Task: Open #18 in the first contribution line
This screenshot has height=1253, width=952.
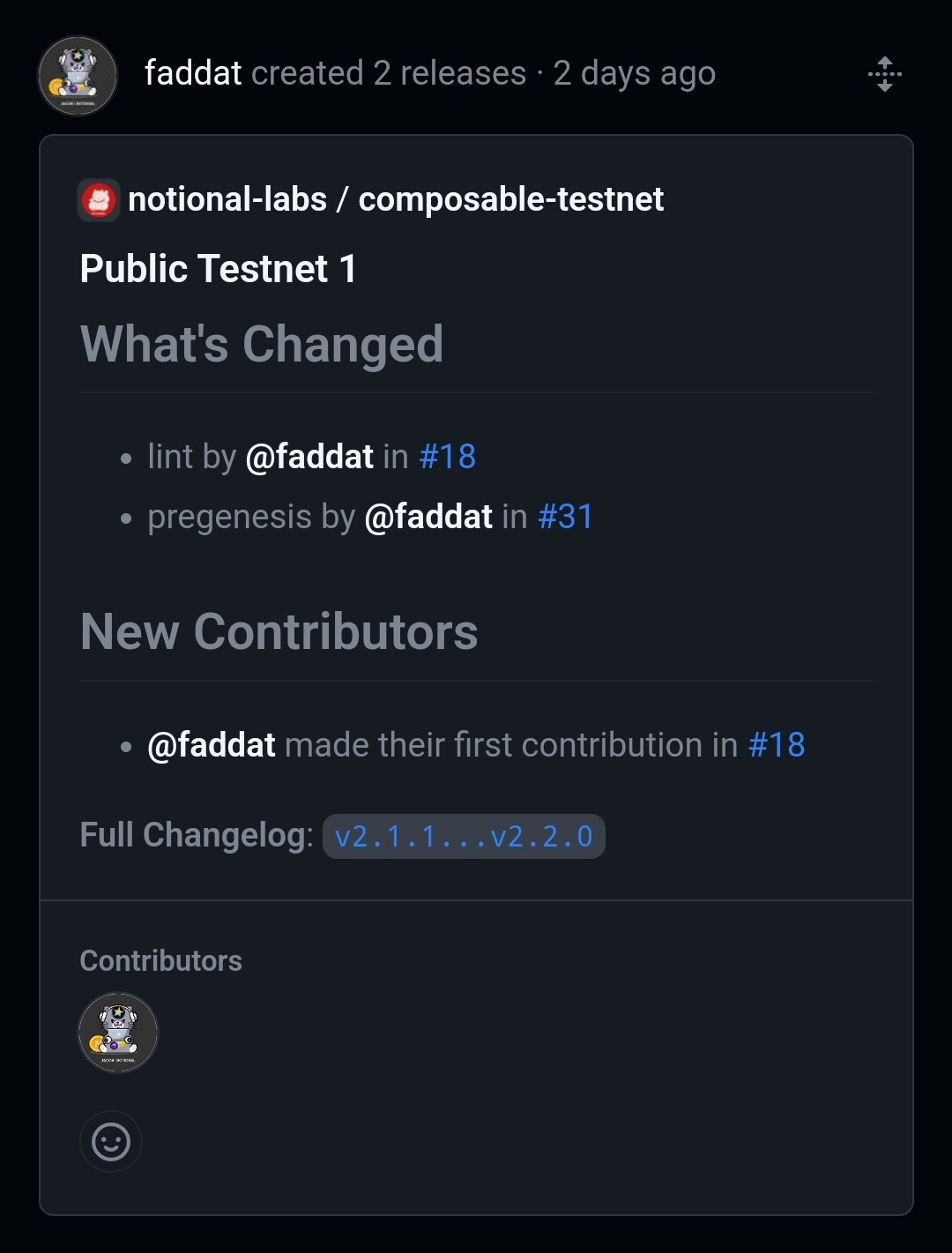Action: click(x=777, y=745)
